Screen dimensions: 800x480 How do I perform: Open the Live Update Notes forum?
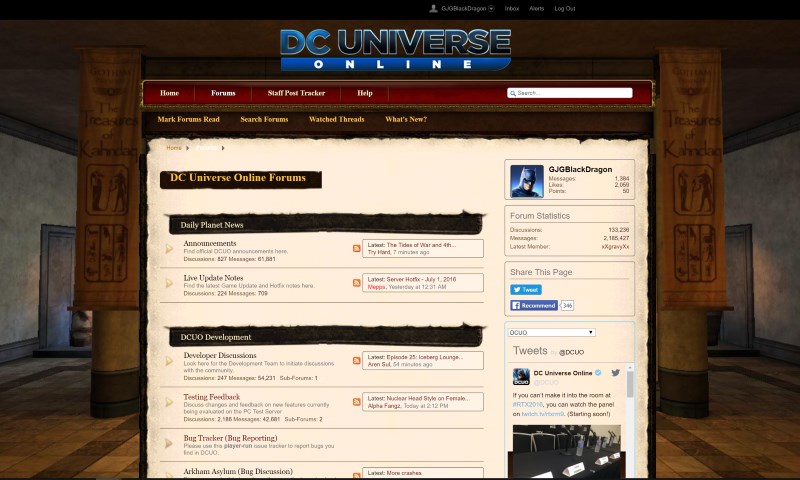click(213, 278)
